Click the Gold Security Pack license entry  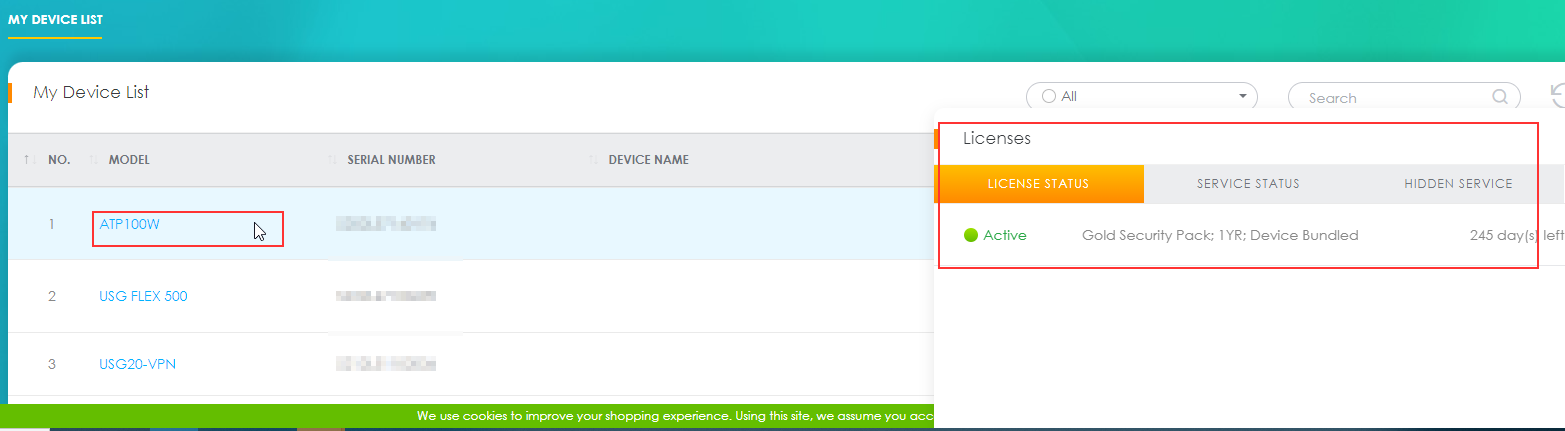click(x=1220, y=235)
